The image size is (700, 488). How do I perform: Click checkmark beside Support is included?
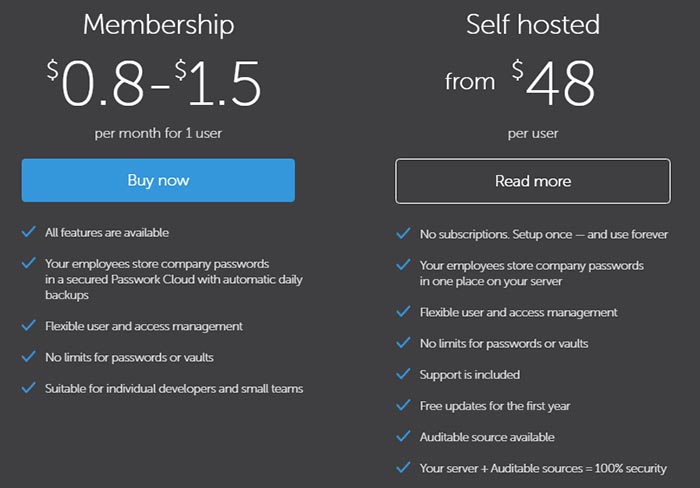(403, 374)
